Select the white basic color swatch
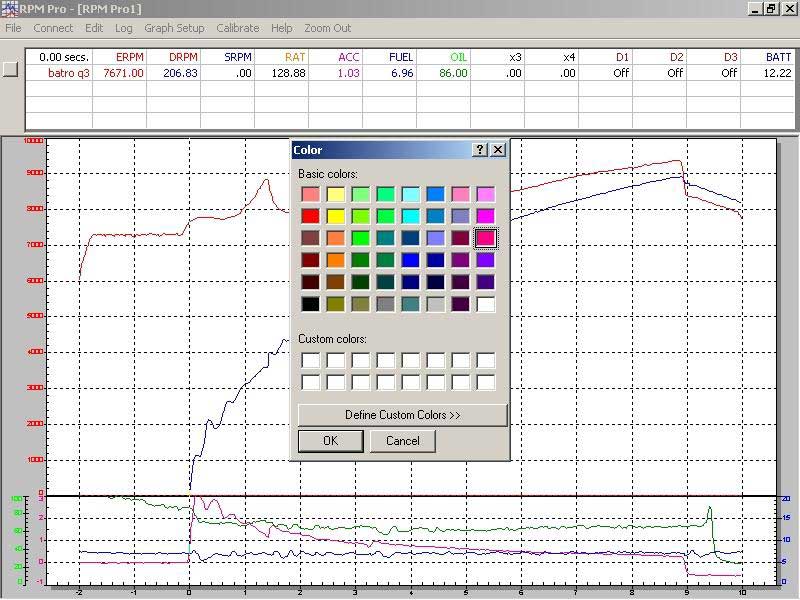This screenshot has width=800, height=600. 486,304
